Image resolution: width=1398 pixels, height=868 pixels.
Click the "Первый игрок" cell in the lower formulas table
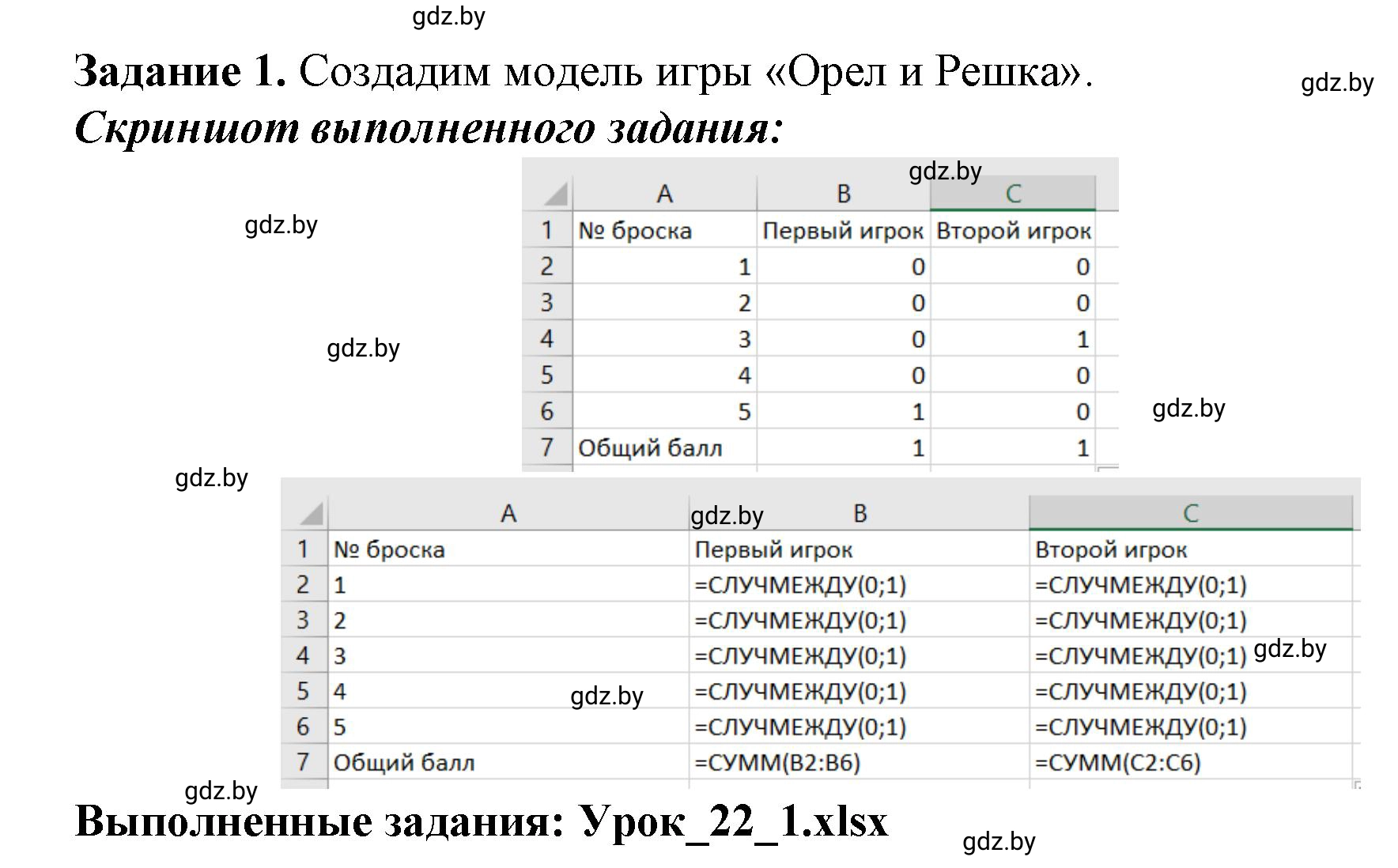[x=860, y=549]
